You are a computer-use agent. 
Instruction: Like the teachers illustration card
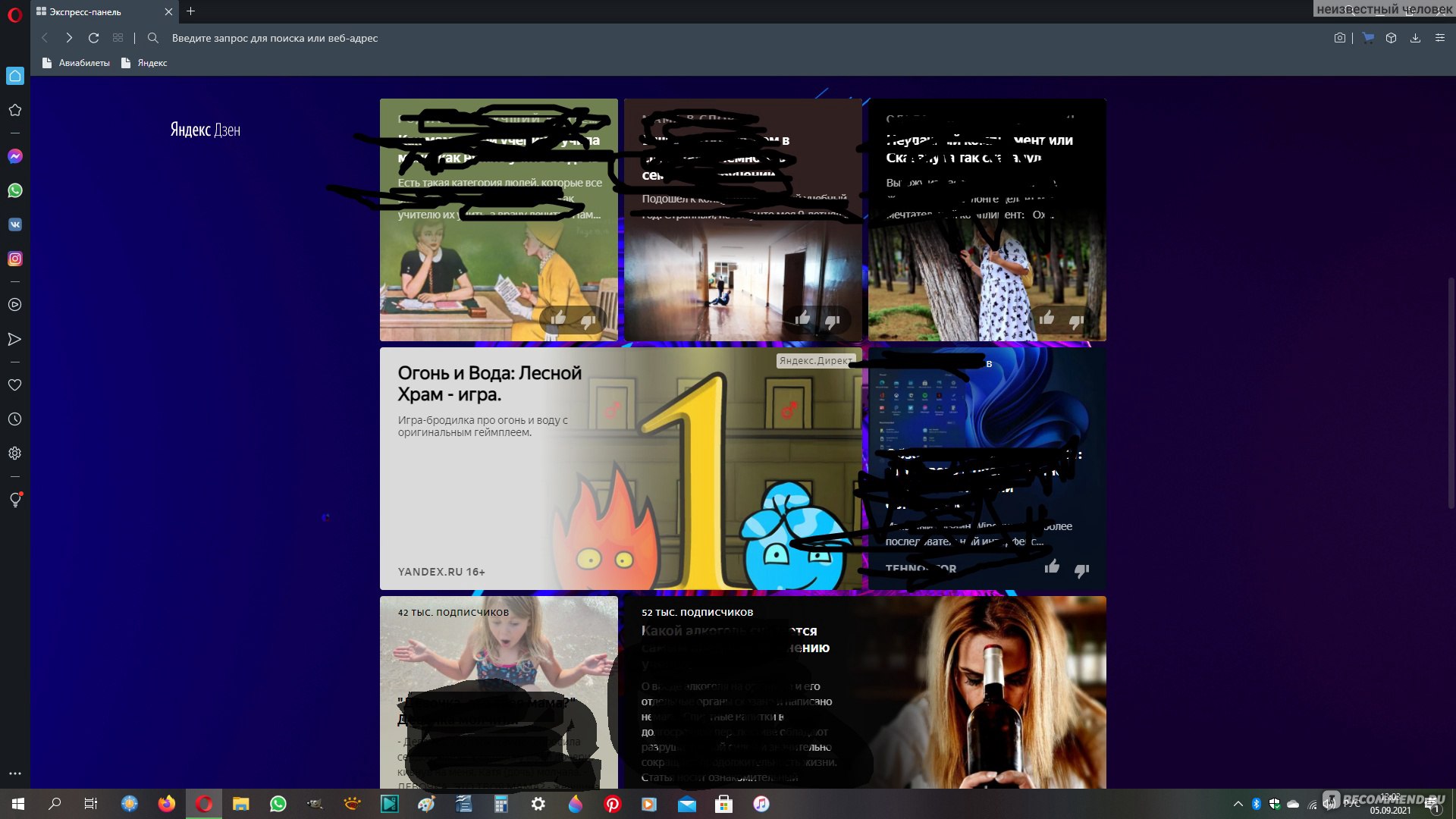[x=558, y=318]
